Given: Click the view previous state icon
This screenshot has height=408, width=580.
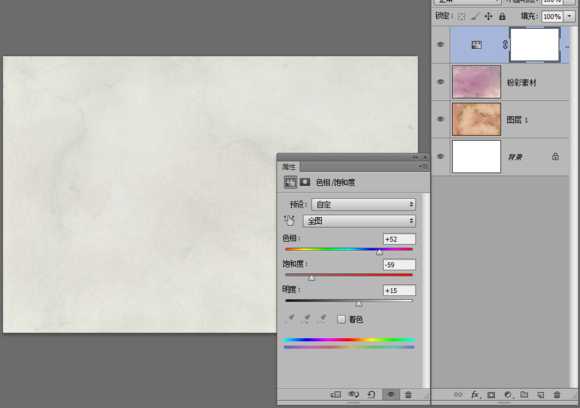Looking at the screenshot, I should [354, 395].
